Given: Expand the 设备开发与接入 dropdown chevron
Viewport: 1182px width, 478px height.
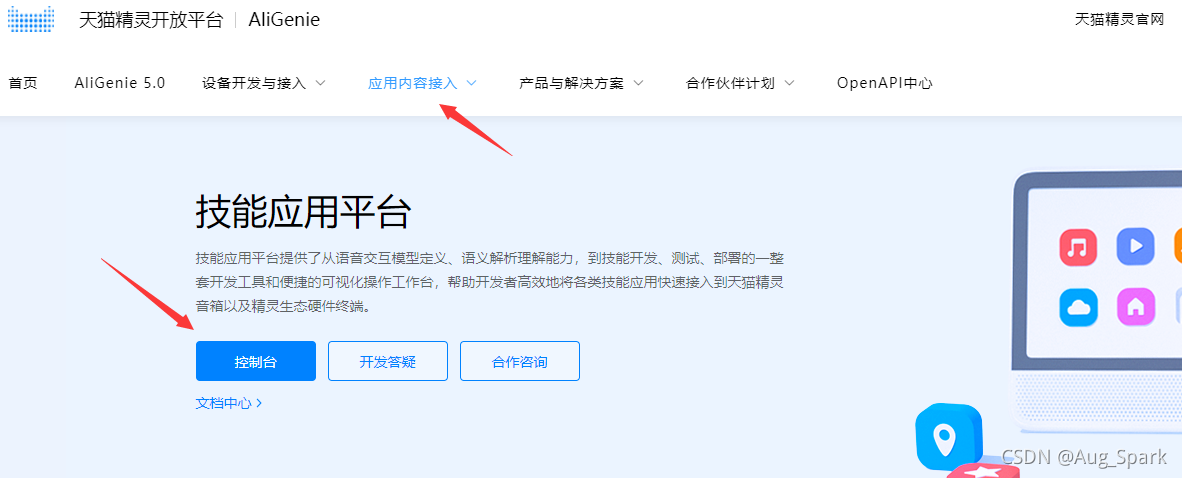Looking at the screenshot, I should click(320, 84).
